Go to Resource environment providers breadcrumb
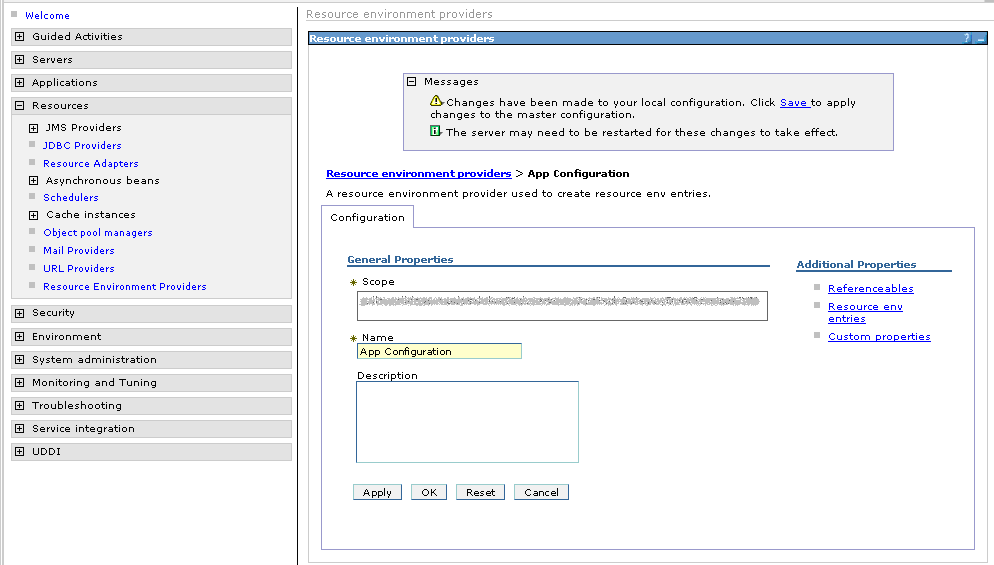This screenshot has width=994, height=565. pos(418,174)
